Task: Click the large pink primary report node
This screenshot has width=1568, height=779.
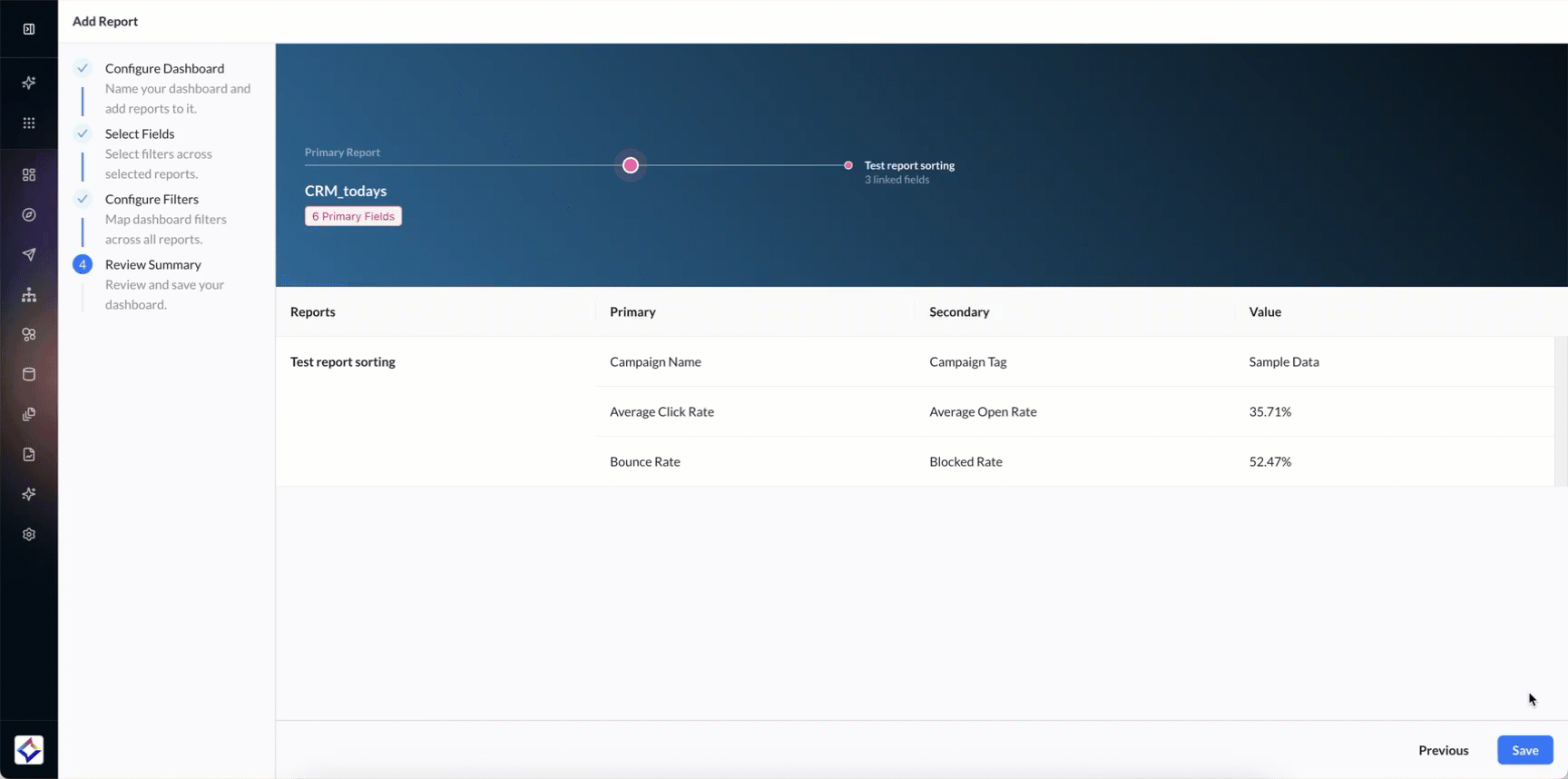Action: pos(631,165)
